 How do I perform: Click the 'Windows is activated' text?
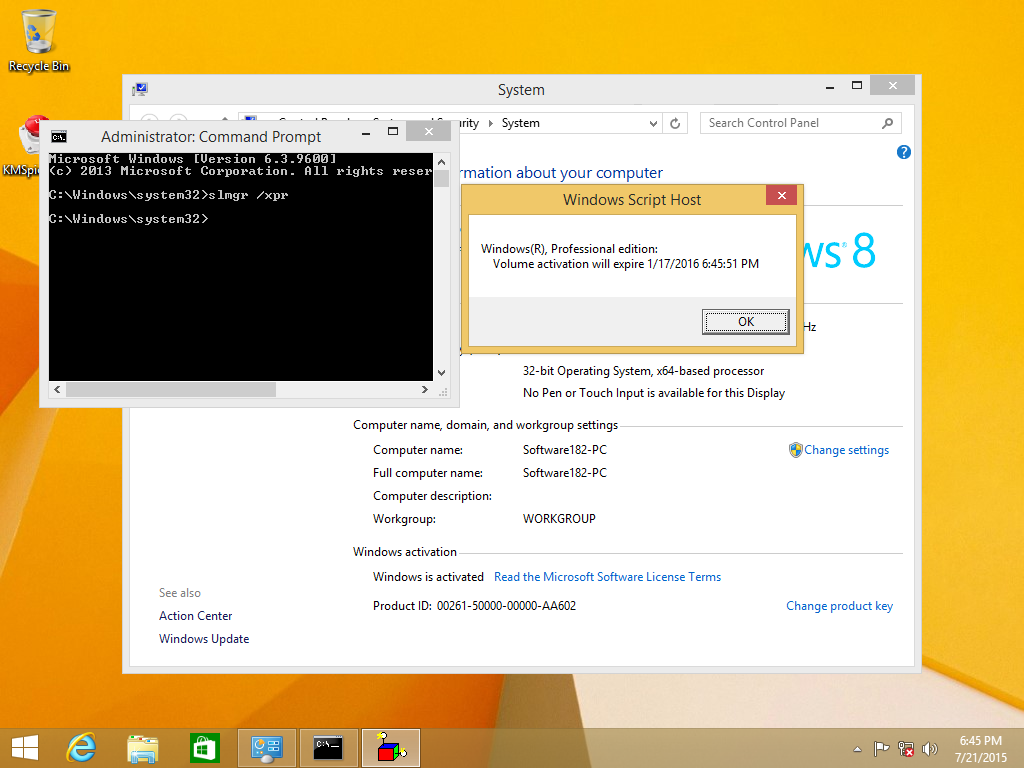[x=428, y=577]
